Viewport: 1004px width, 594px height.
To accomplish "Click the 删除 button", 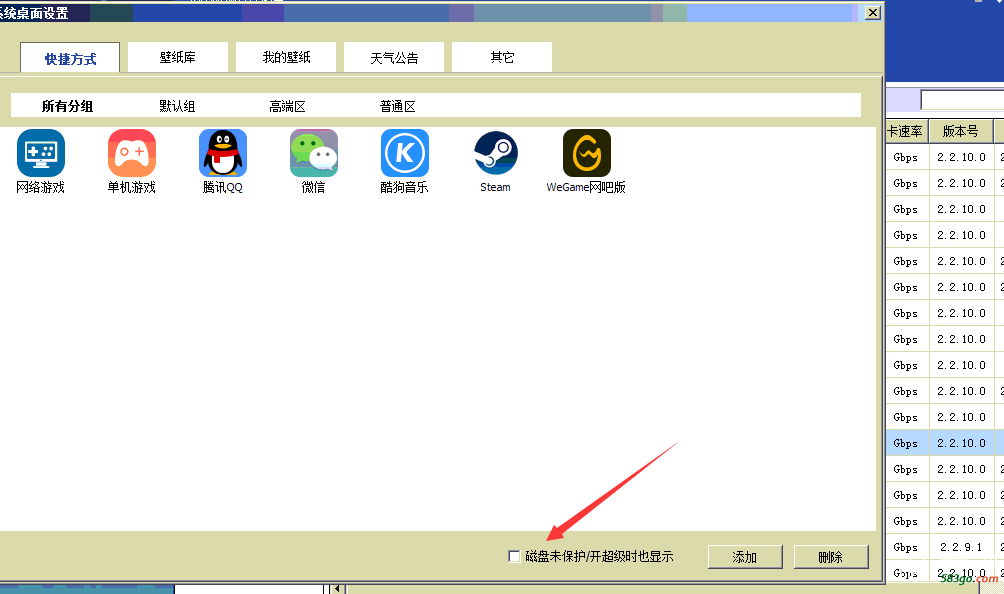I will click(x=830, y=557).
